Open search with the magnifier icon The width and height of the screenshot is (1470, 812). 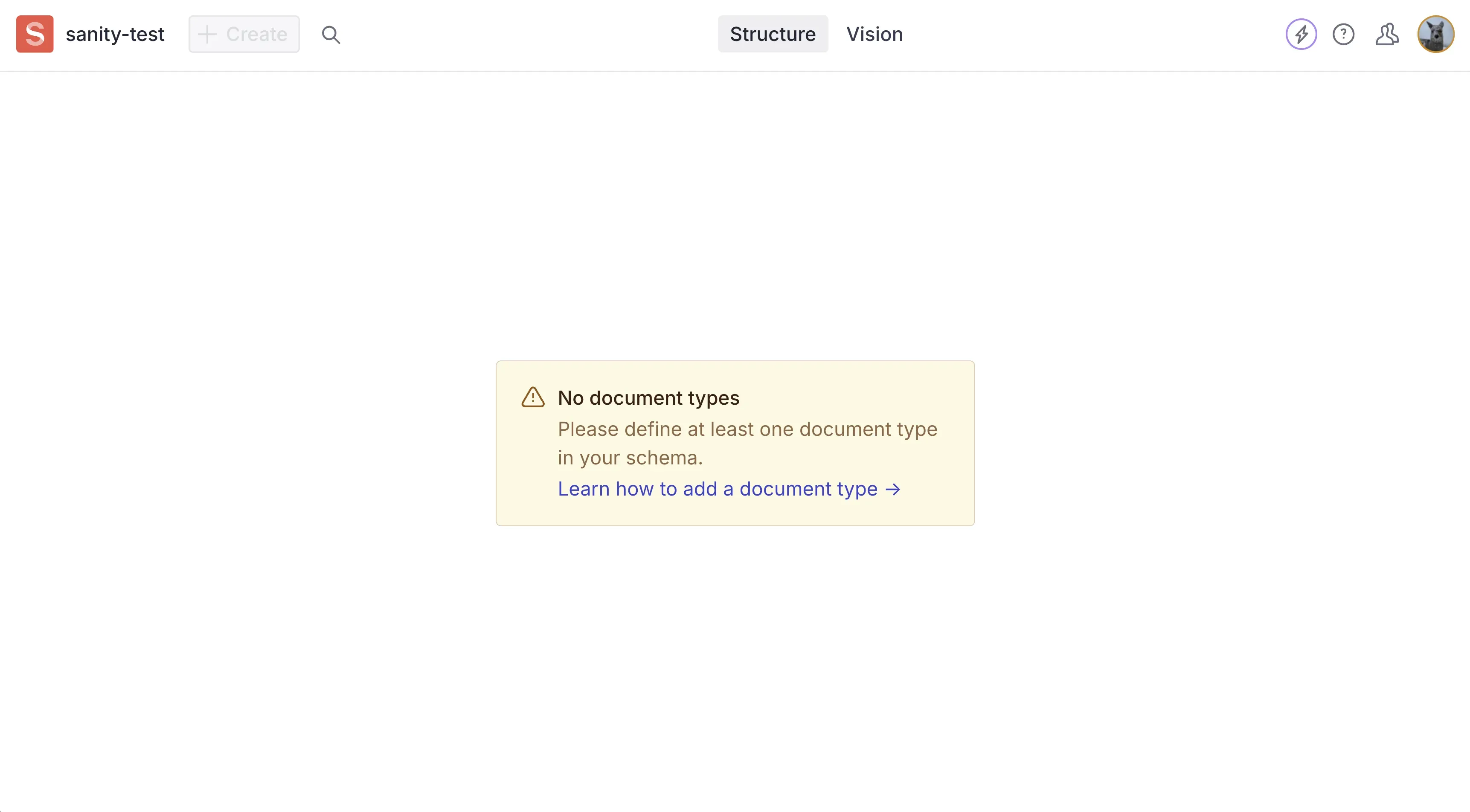[331, 35]
